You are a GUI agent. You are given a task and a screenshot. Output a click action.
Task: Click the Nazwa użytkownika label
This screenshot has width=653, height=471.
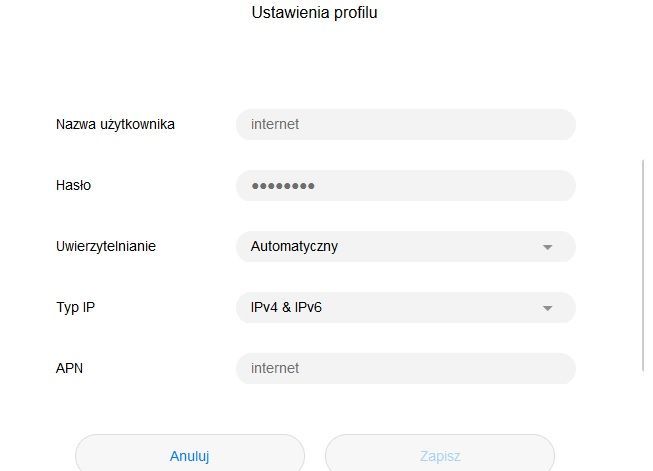(115, 124)
